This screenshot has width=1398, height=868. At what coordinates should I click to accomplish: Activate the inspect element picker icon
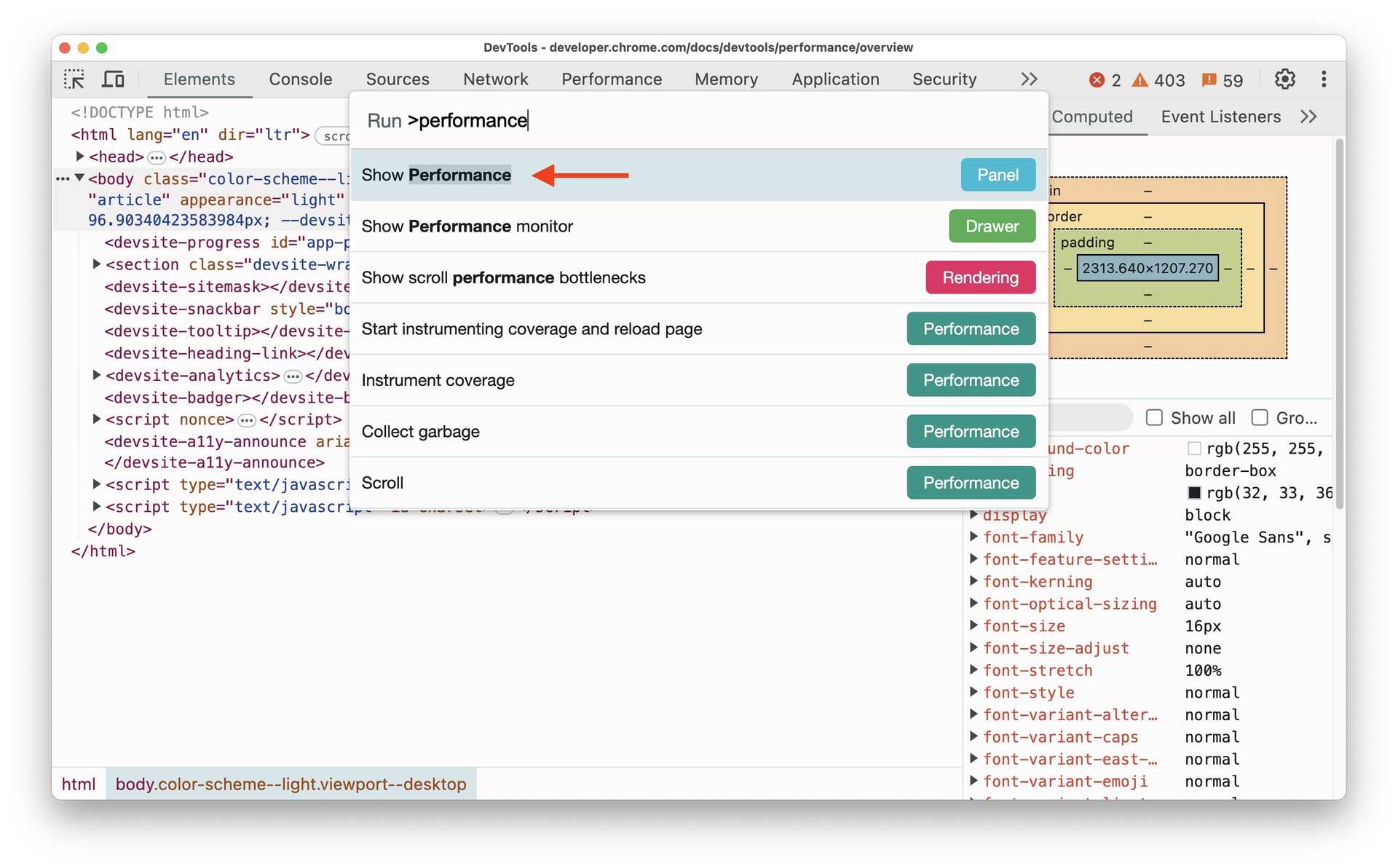click(x=74, y=79)
